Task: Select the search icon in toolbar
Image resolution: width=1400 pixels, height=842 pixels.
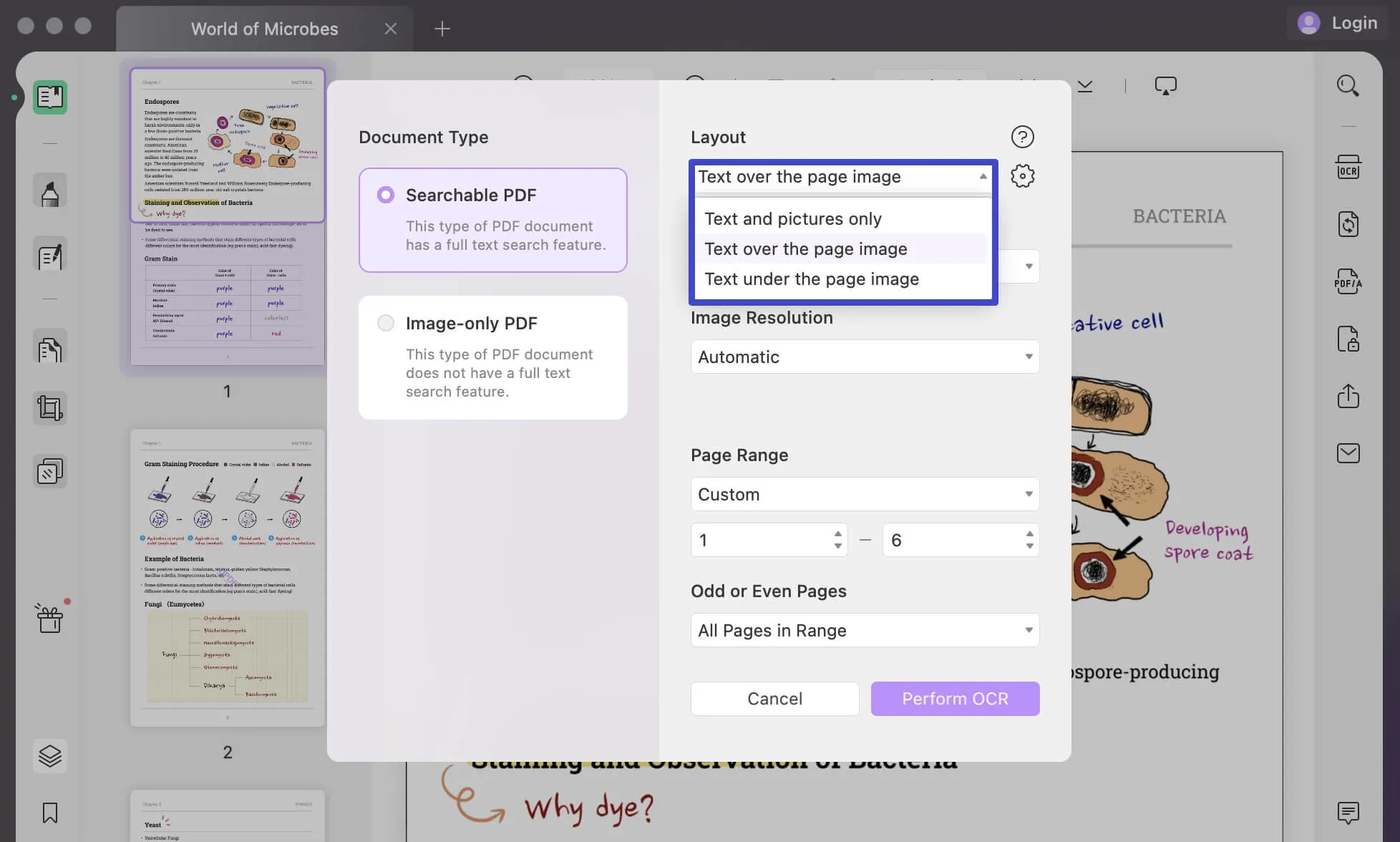Action: pos(1348,85)
